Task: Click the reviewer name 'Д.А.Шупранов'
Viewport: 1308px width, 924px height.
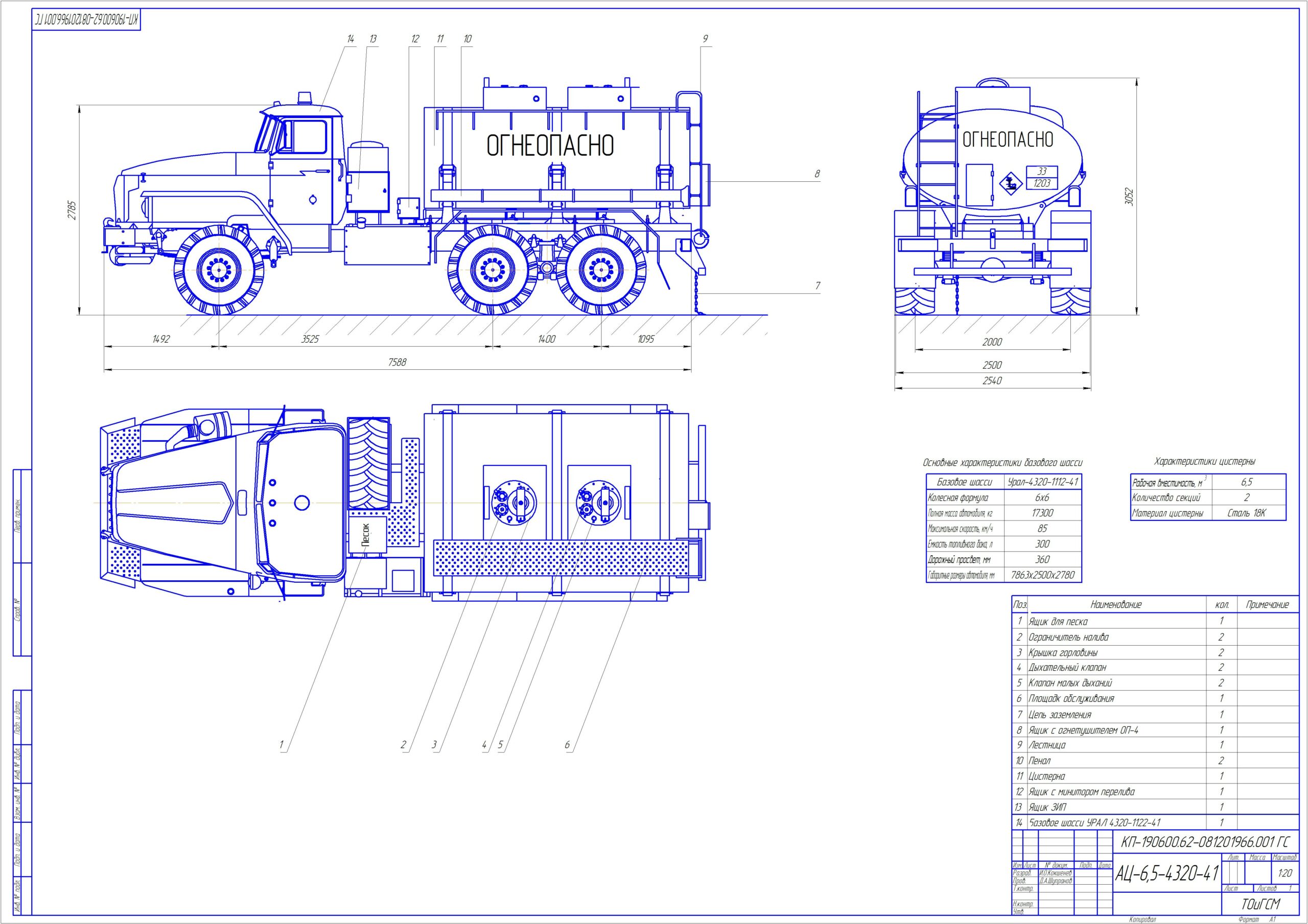Action: tap(1056, 881)
